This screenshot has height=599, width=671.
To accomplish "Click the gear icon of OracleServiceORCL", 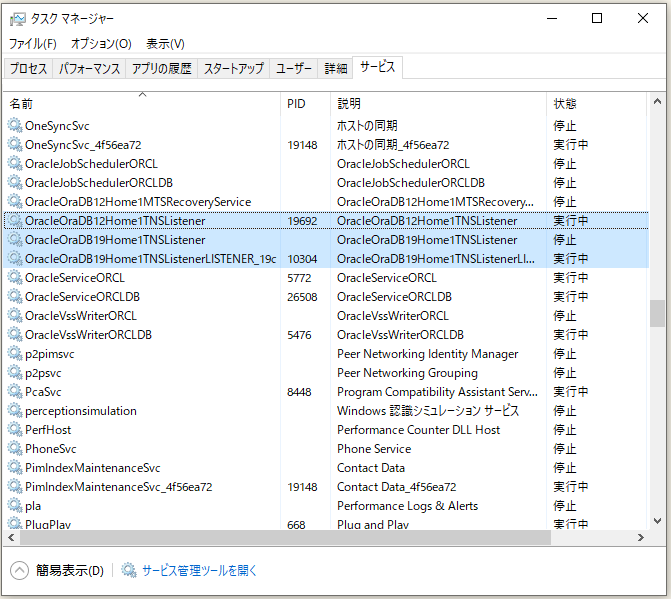I will pos(15,278).
